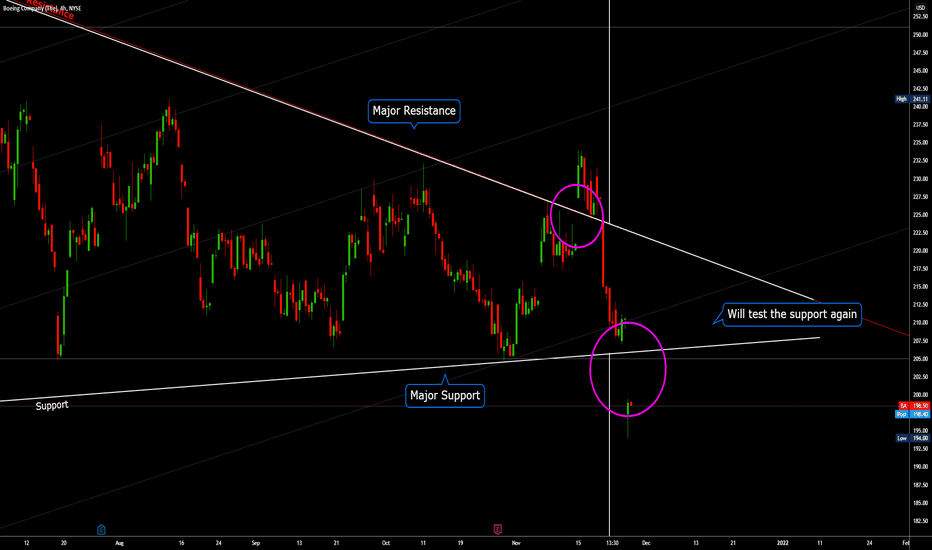The height and width of the screenshot is (550, 932).
Task: Click the 182.50 price axis label
Action: point(920,521)
